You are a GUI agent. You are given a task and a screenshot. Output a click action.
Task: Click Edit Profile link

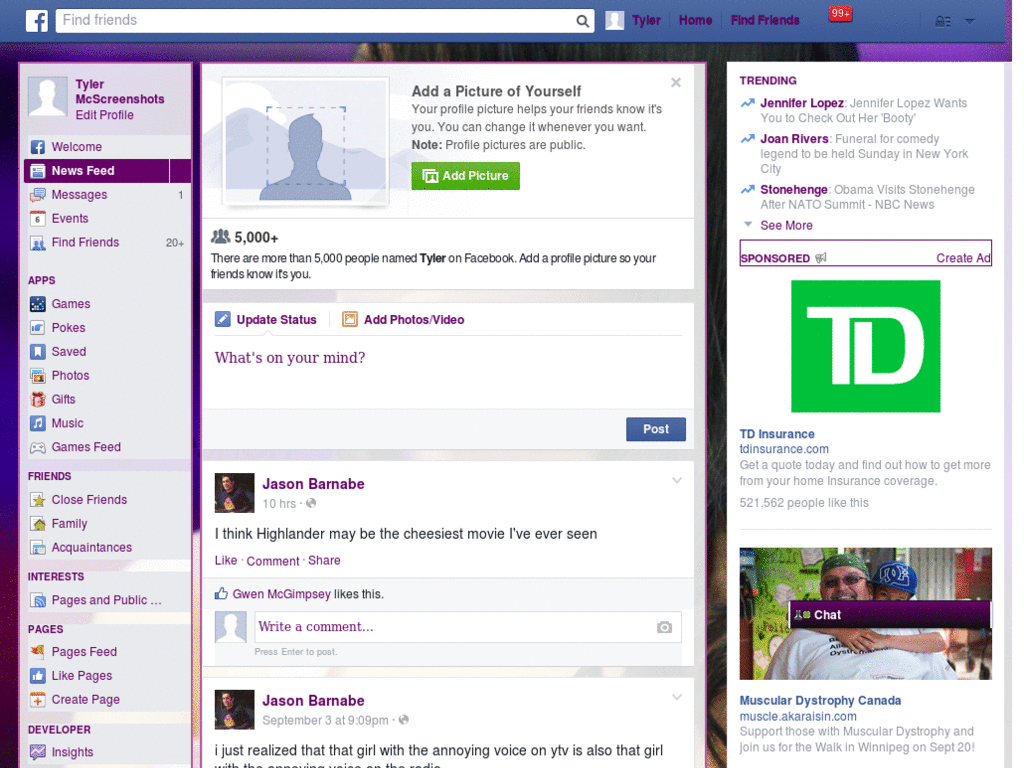(x=104, y=115)
